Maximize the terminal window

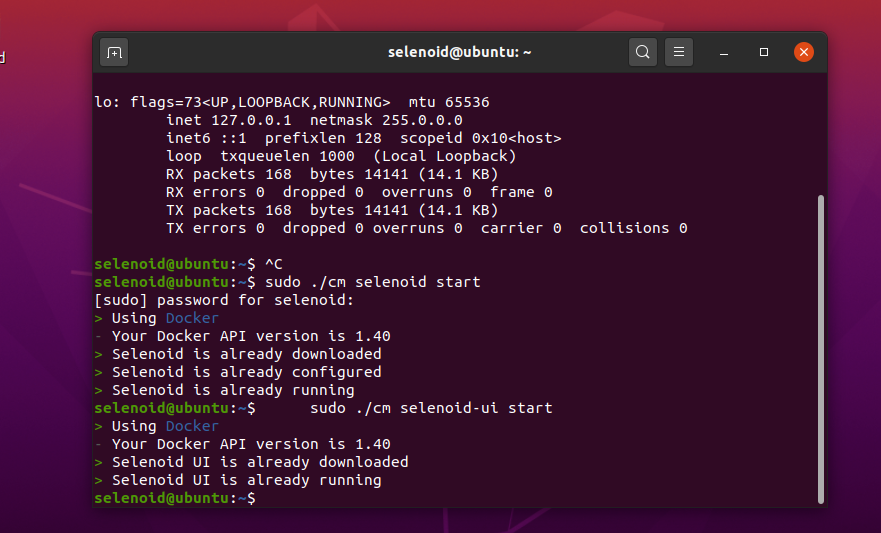click(x=764, y=52)
